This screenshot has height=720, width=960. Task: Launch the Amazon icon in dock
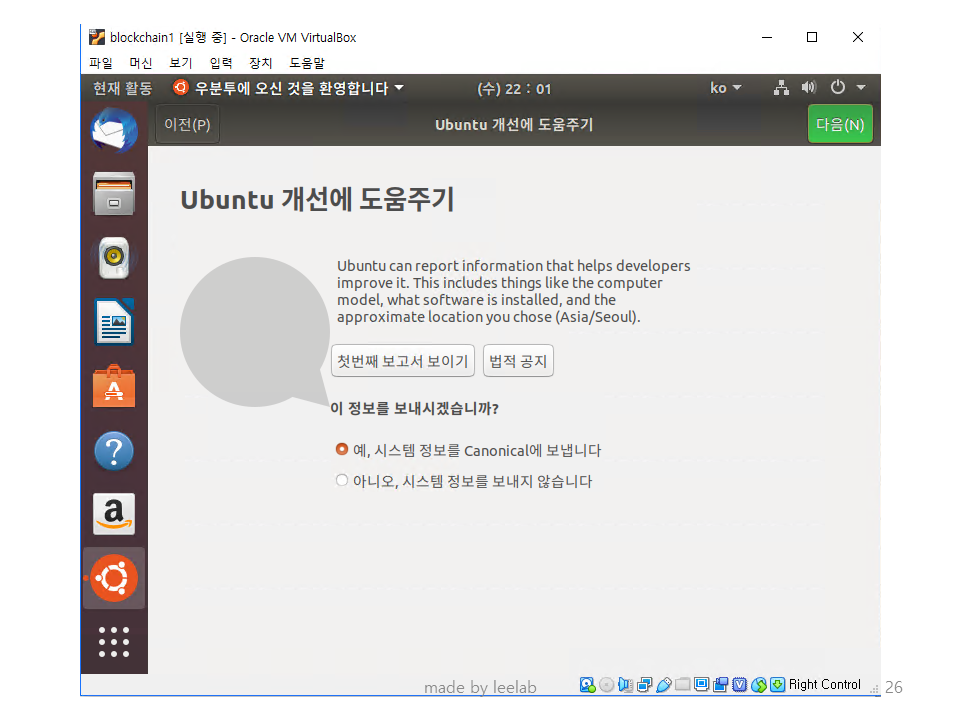tap(114, 514)
